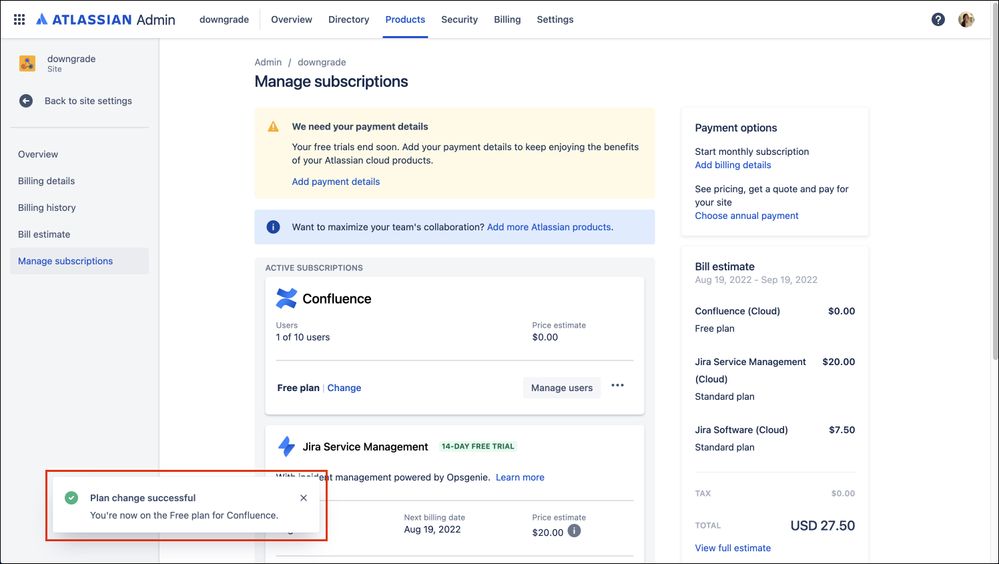
Task: Click USD 27.50 total amount
Action: point(823,526)
